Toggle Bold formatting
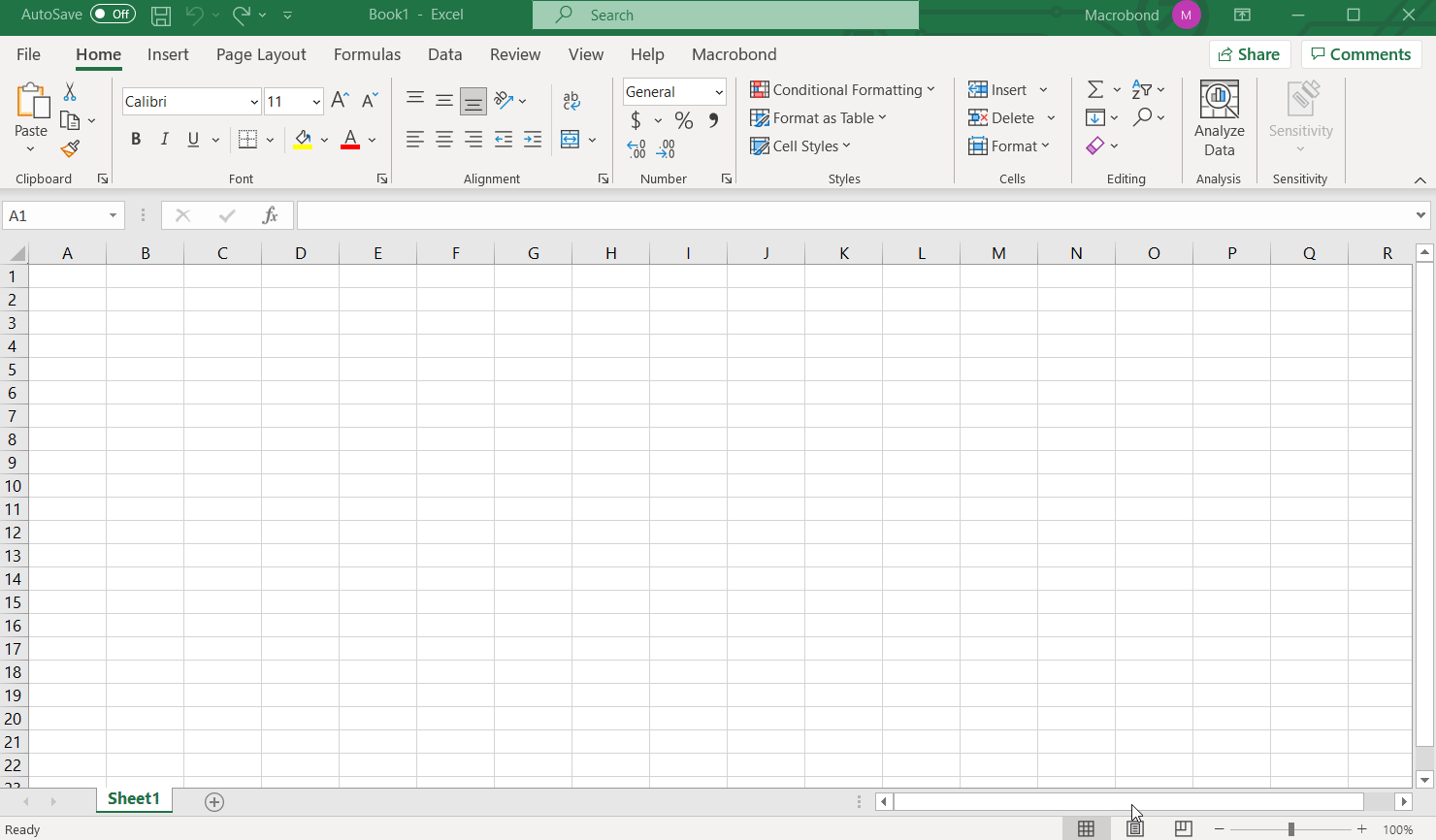 (x=136, y=140)
